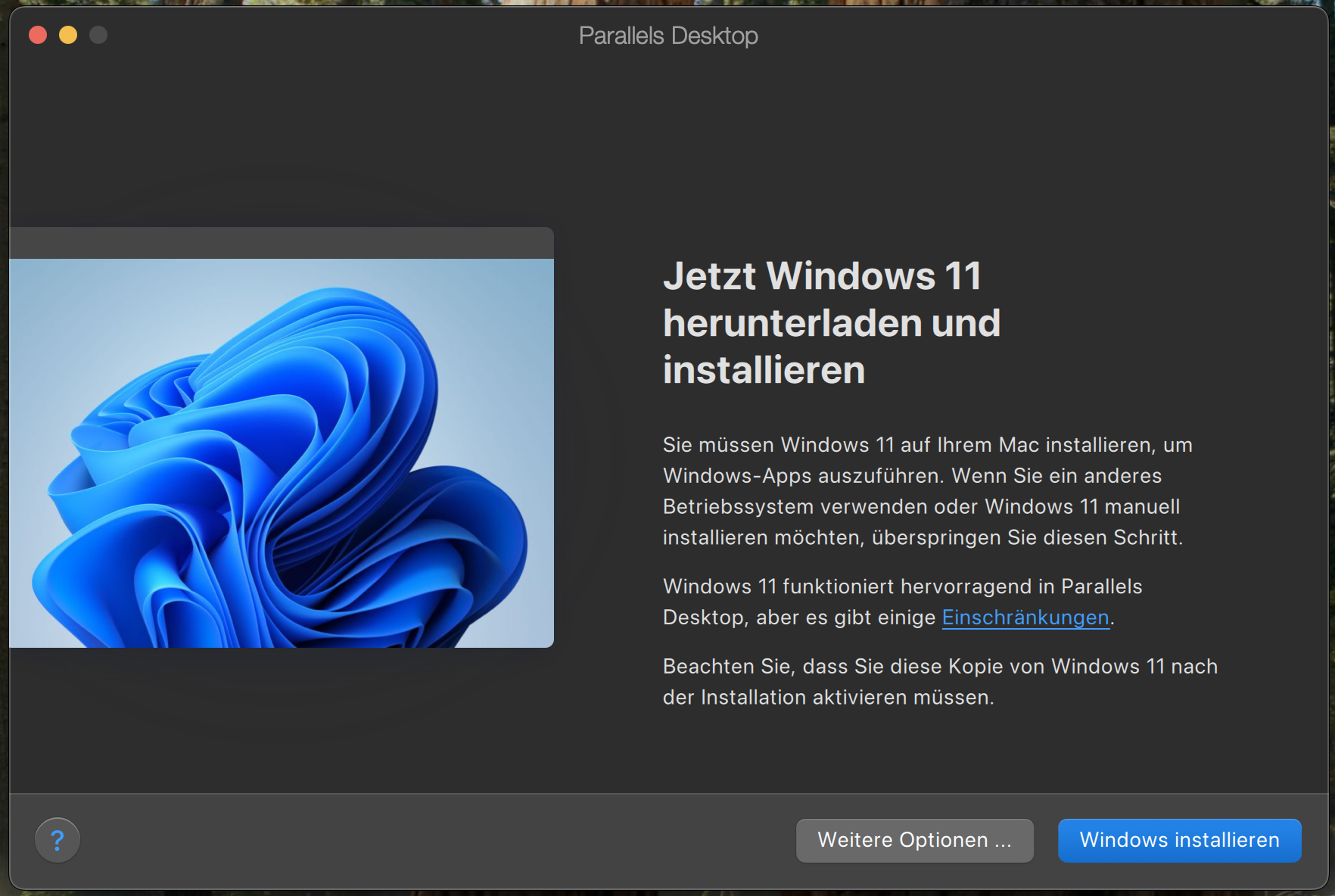The height and width of the screenshot is (896, 1335).
Task: Click the Windows 11 bloom preview image
Action: [282, 453]
